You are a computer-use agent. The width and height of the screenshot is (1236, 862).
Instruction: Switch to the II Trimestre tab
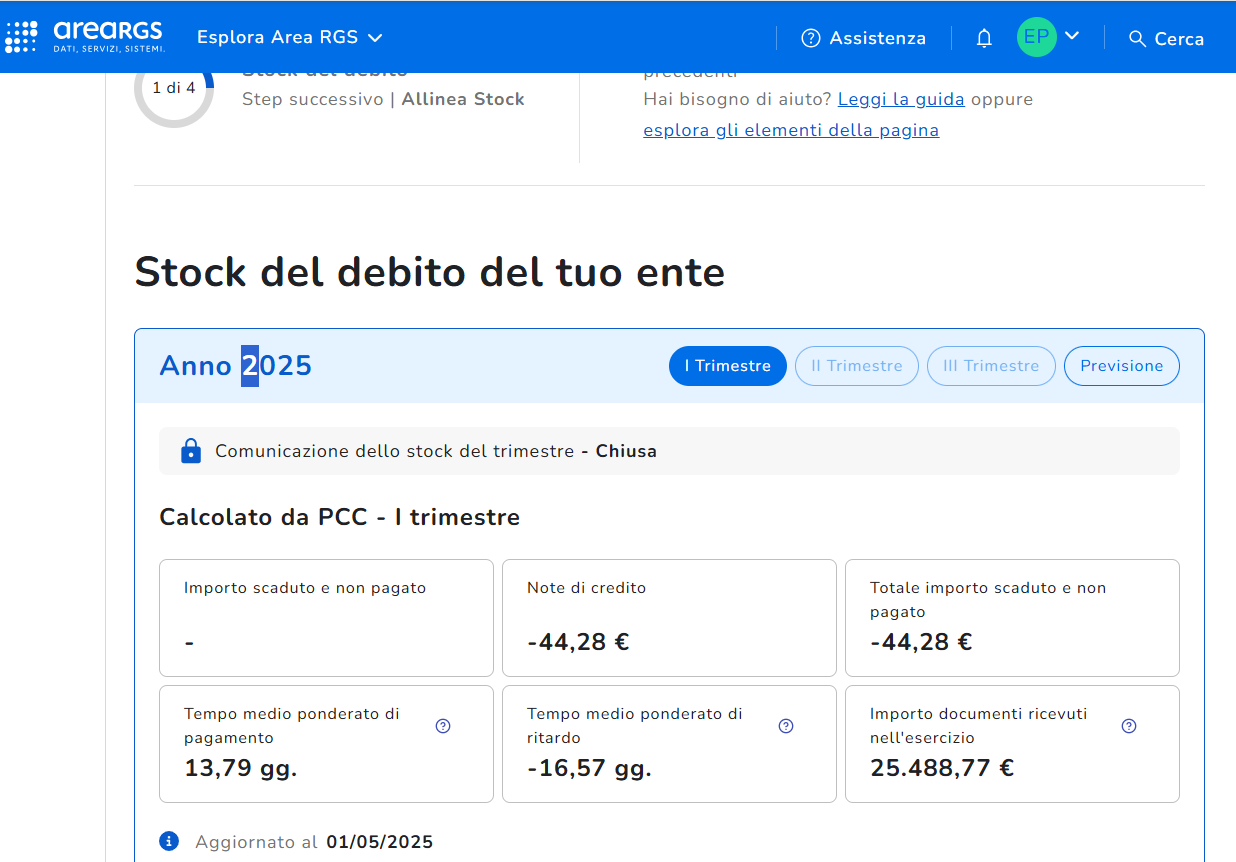pos(856,366)
